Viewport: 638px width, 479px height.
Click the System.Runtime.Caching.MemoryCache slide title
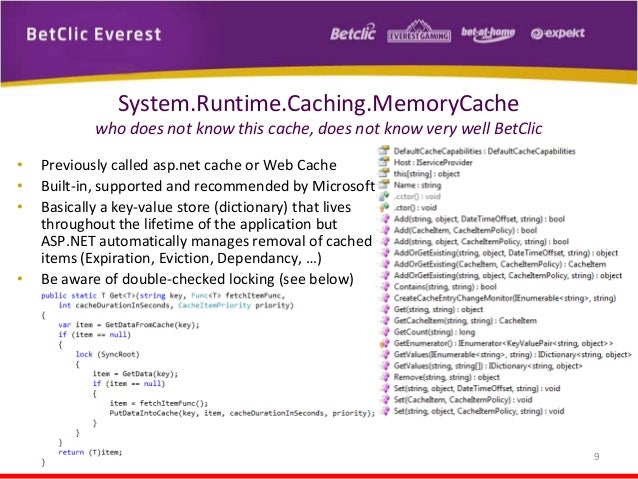tap(318, 103)
